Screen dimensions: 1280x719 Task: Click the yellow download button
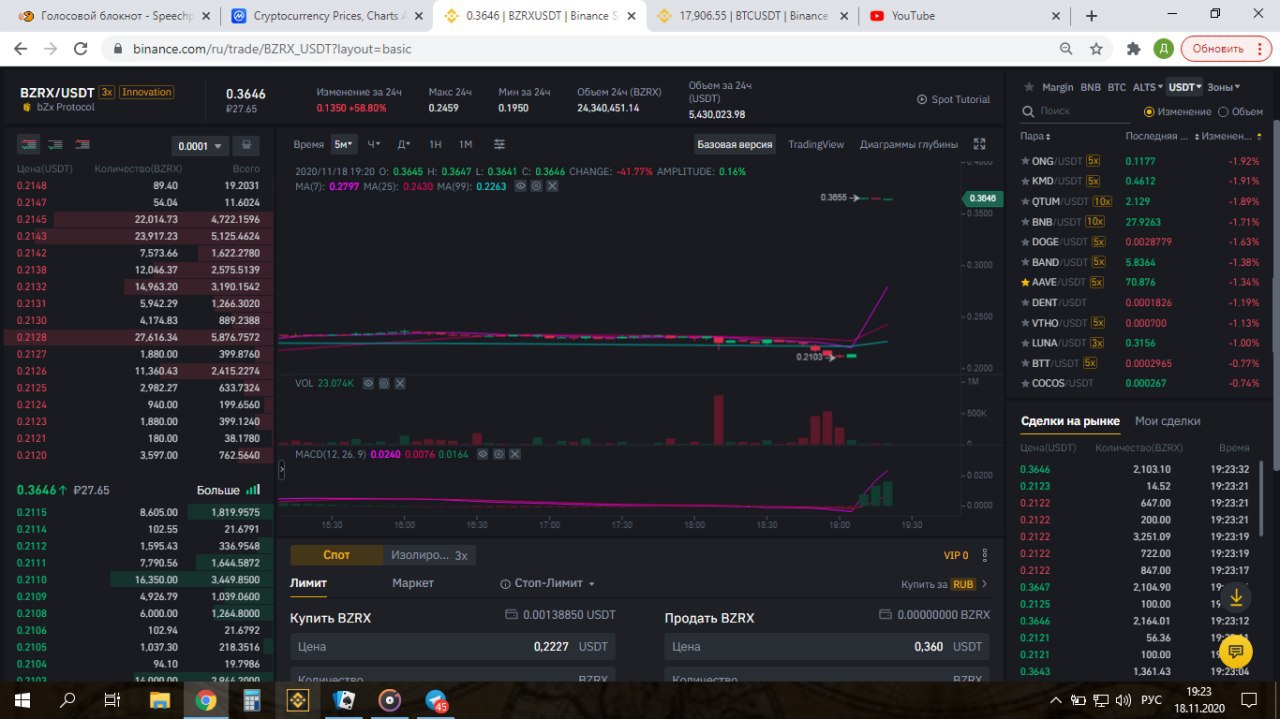point(1236,598)
